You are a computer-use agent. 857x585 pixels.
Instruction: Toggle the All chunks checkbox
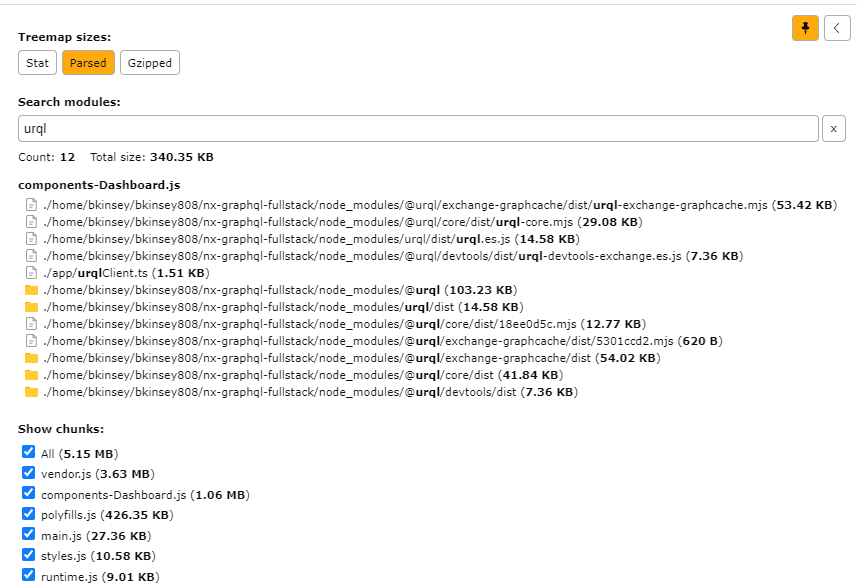[28, 452]
